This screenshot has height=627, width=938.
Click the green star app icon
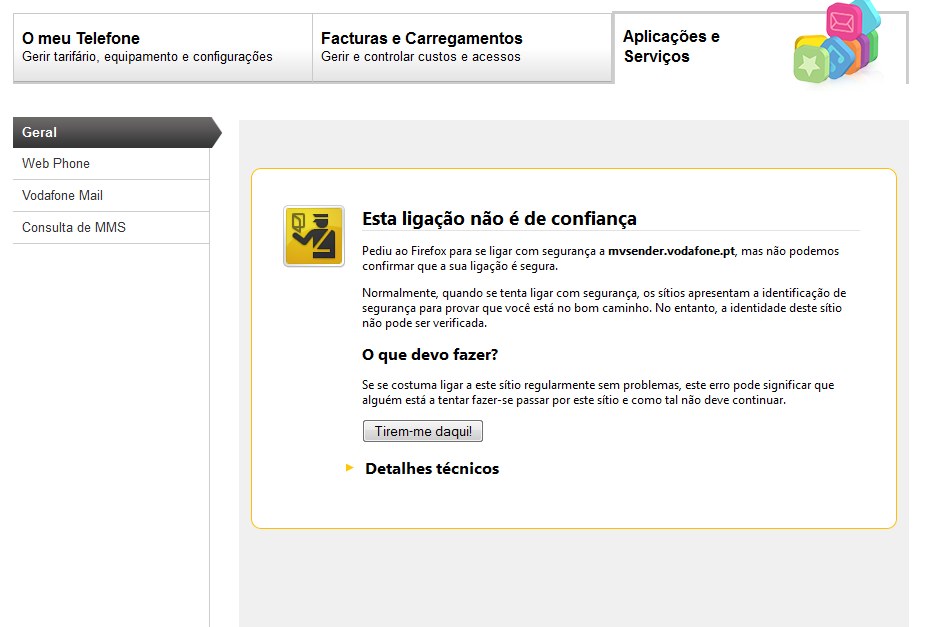(808, 65)
